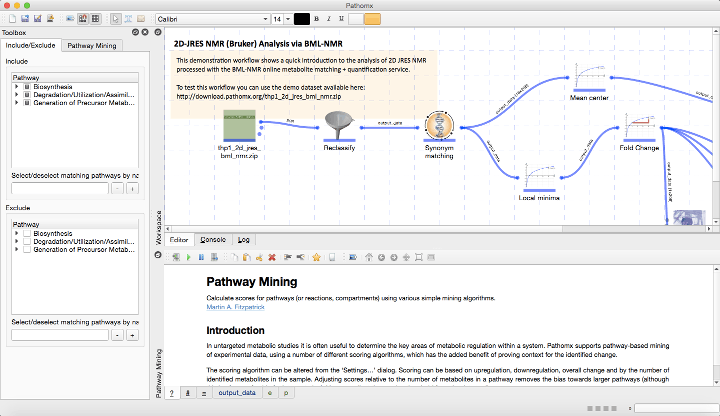Toggle Degradation/Utilization checkbox under Exclude
The height and width of the screenshot is (416, 720).
(27, 241)
